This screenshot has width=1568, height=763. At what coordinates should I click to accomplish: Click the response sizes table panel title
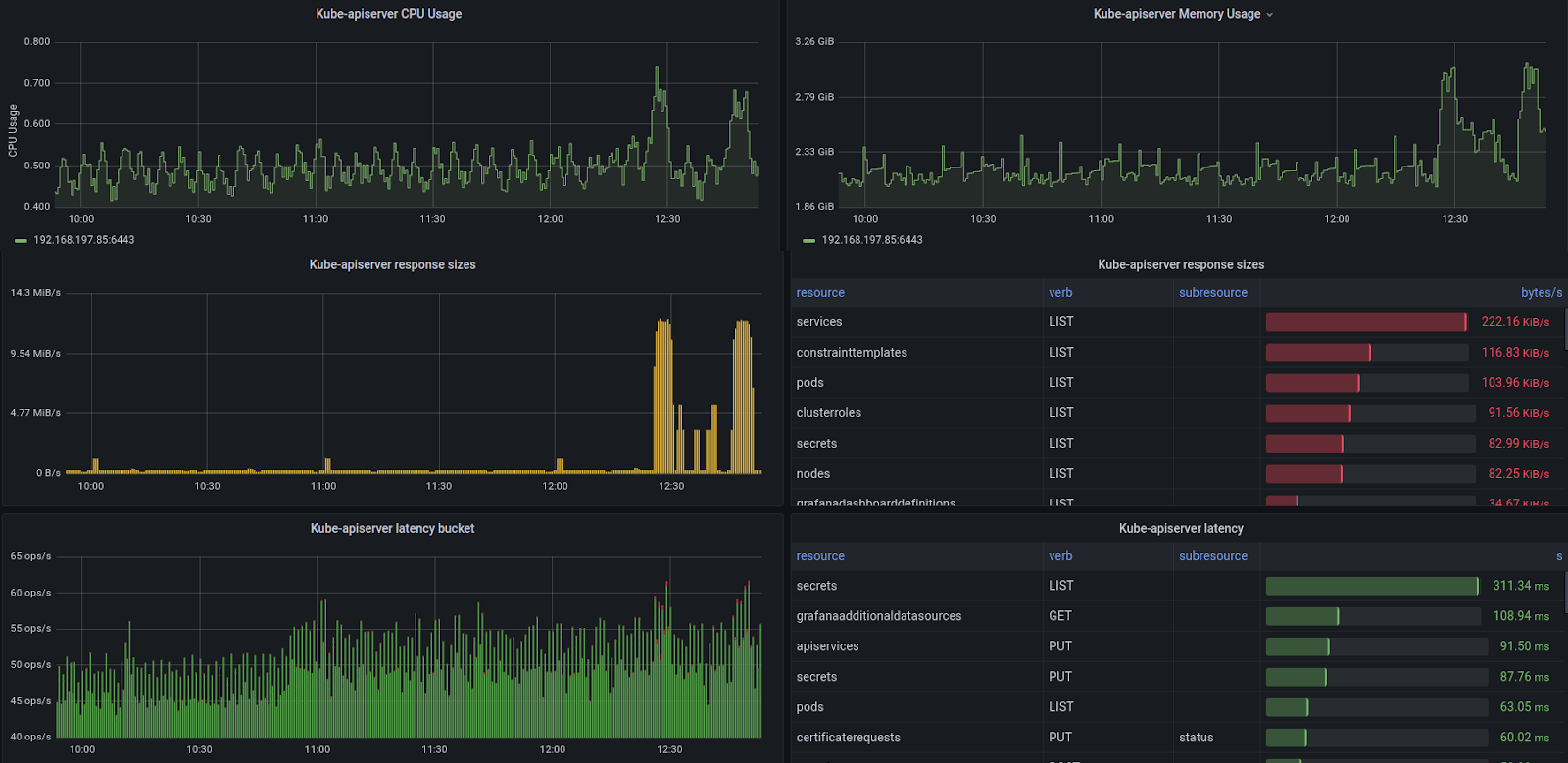(1181, 264)
